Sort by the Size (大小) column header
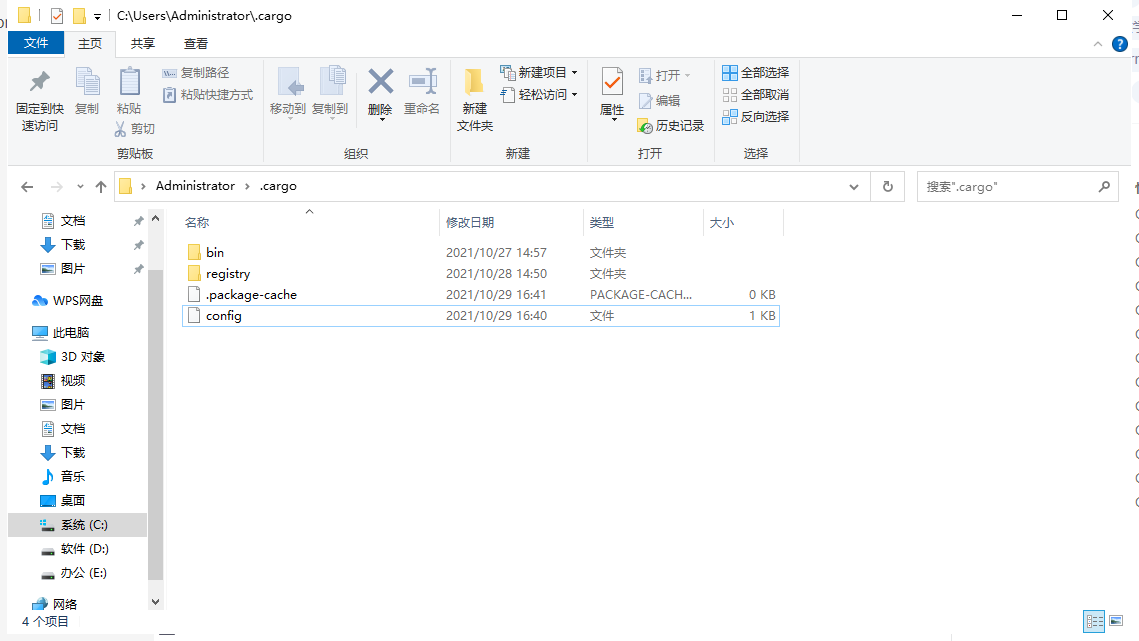The image size is (1139, 641). [743, 222]
